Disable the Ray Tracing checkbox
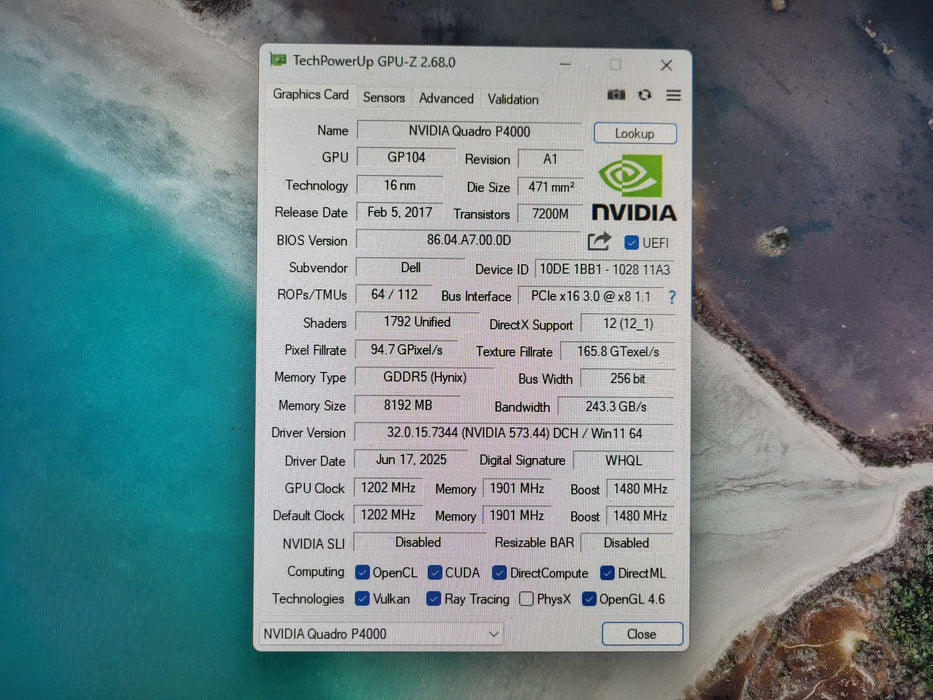Screen dimensions: 933x700 [433, 599]
